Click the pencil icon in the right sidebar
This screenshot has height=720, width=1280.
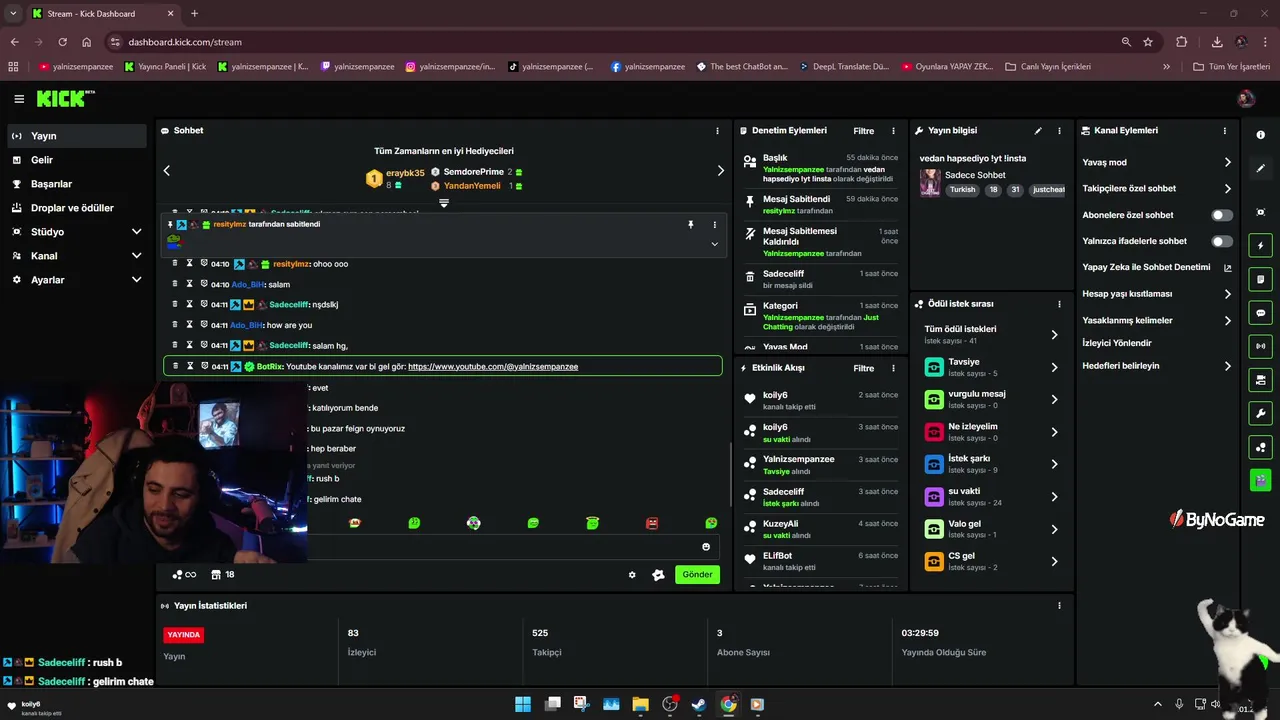coord(1260,168)
